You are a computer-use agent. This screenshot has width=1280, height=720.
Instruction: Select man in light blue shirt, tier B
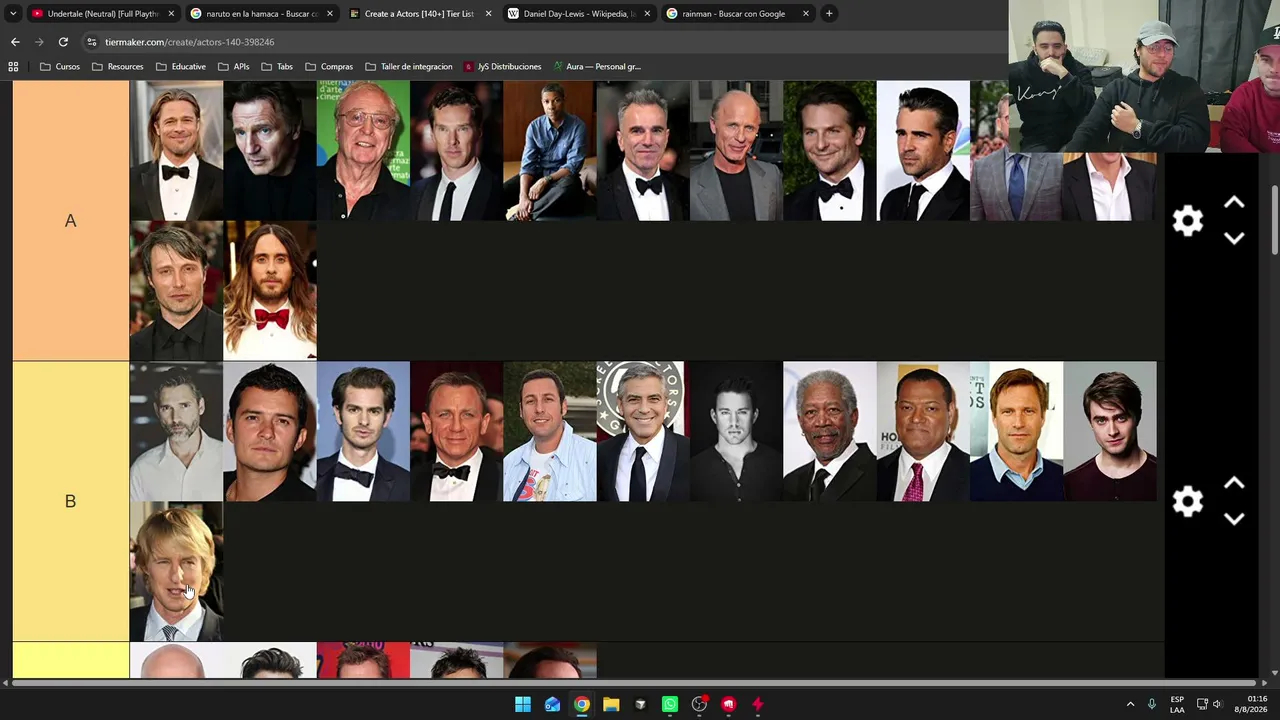550,431
